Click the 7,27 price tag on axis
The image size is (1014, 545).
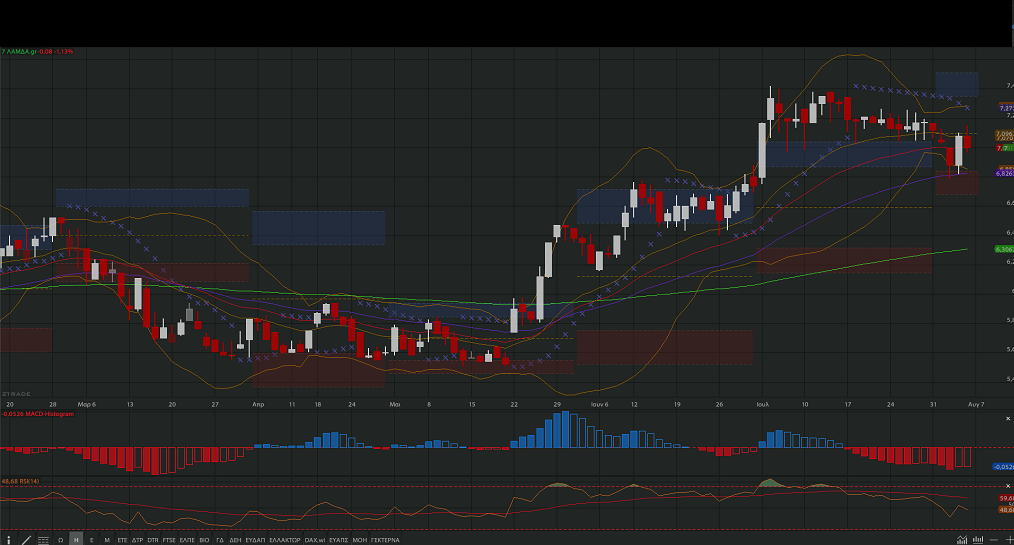[x=1006, y=108]
